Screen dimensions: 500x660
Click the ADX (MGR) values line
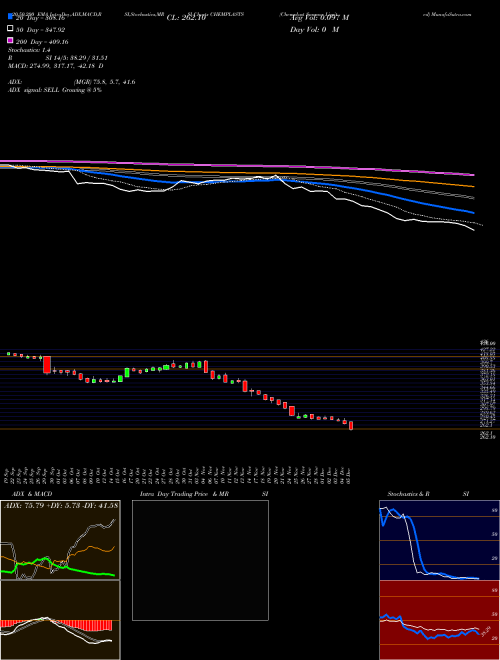72,82
